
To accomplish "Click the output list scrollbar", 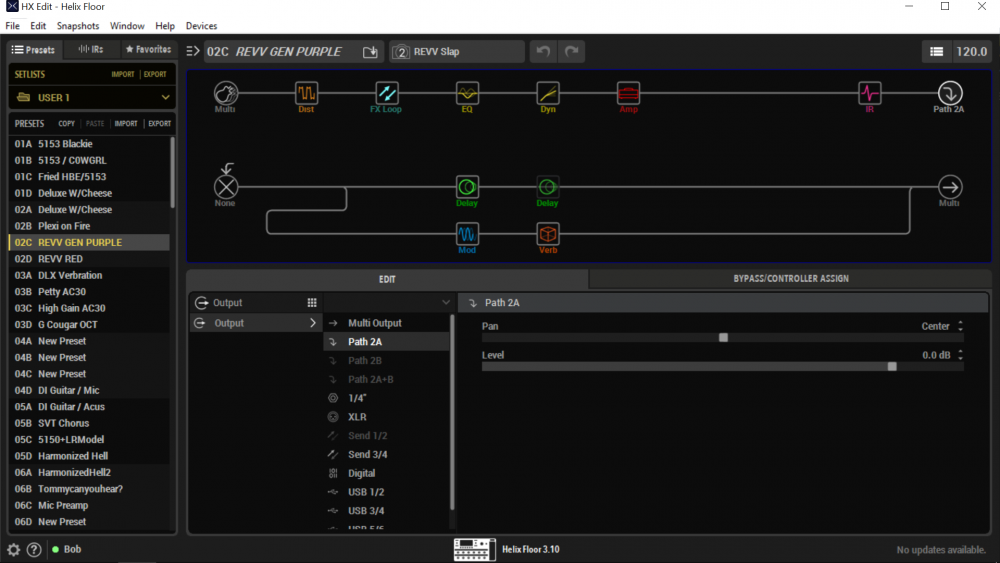I will click(453, 412).
